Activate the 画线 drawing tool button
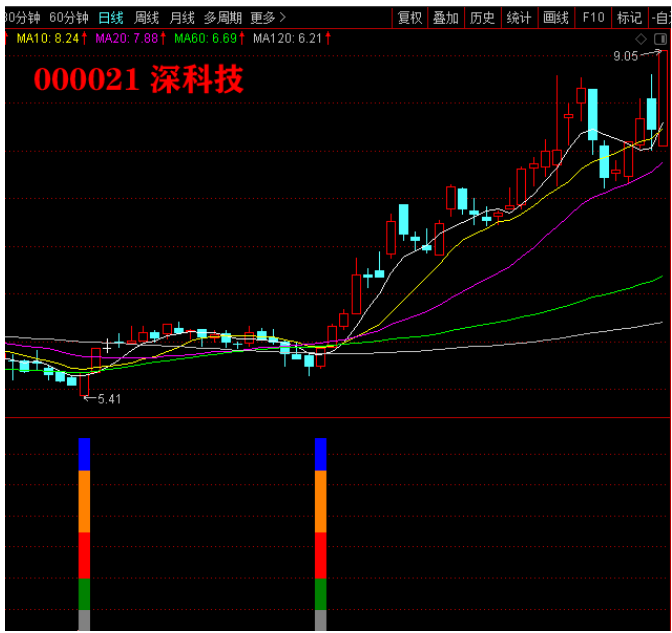 [x=556, y=18]
